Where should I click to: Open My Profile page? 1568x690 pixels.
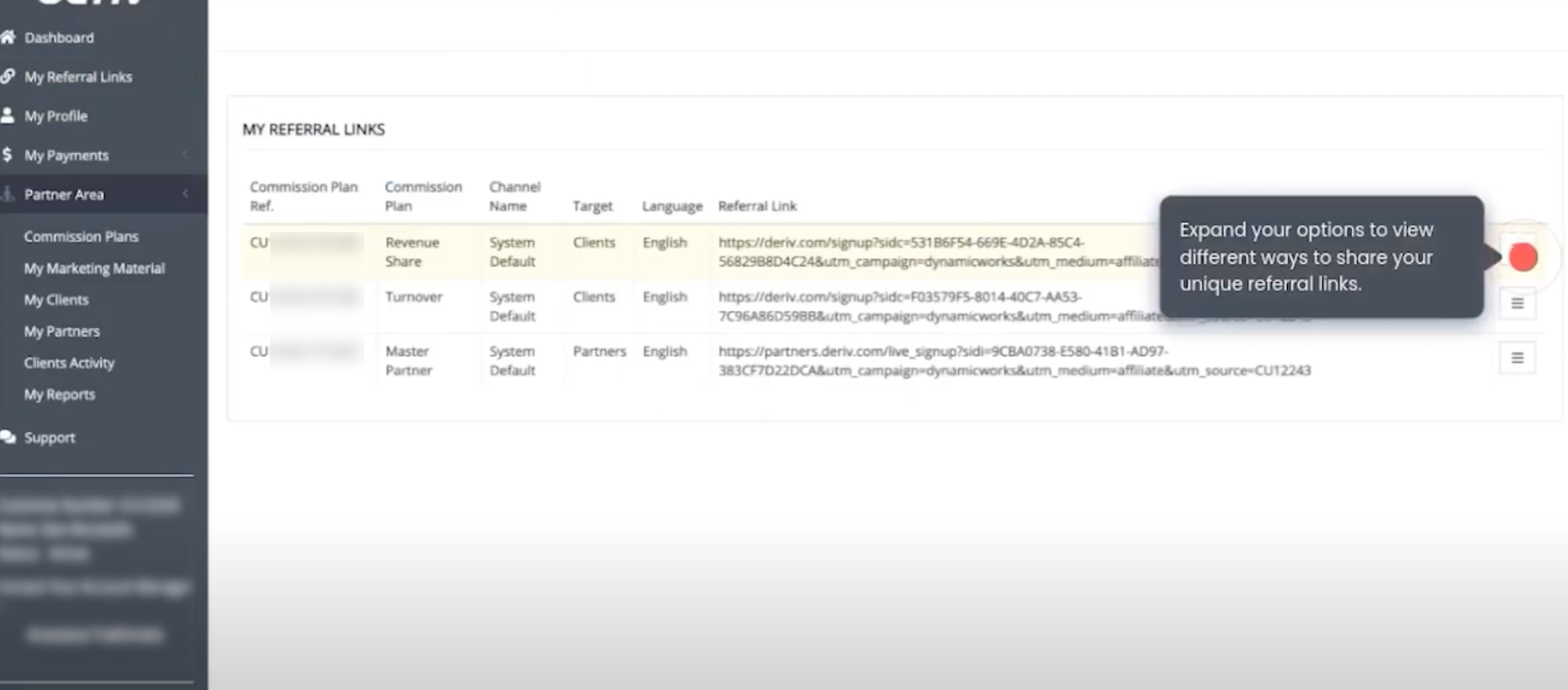click(x=56, y=116)
